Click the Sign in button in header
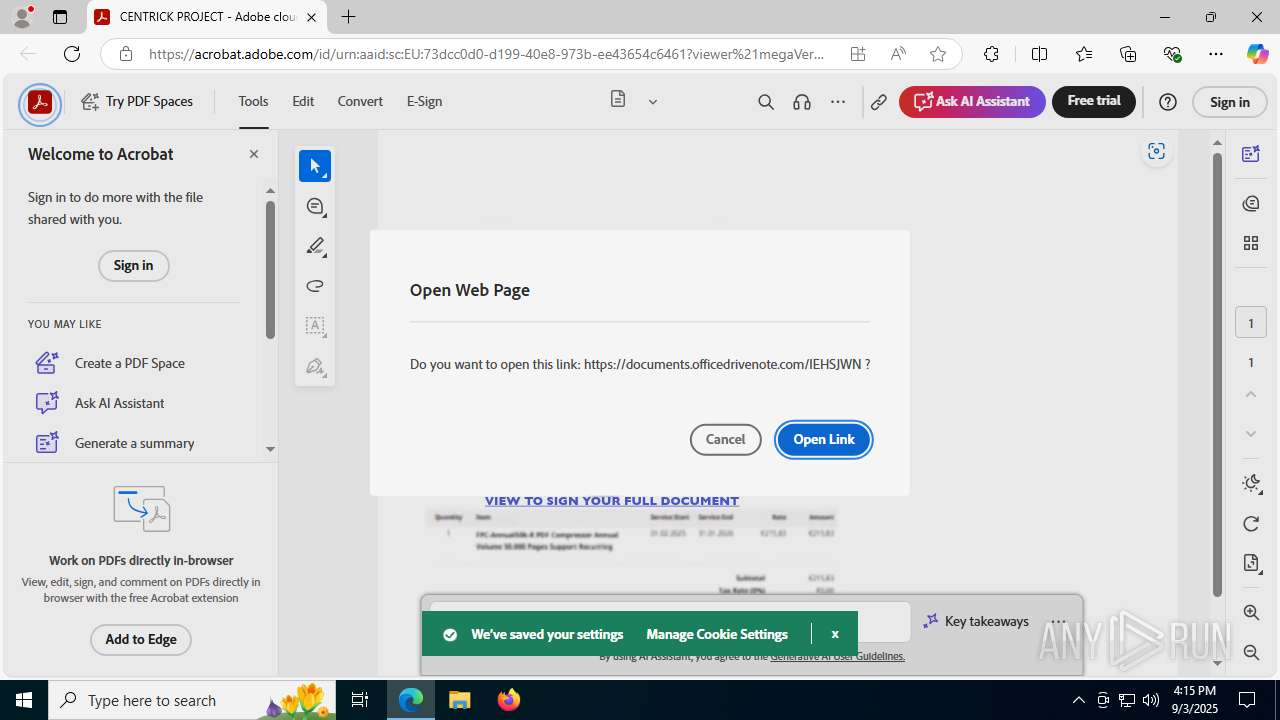 point(1230,102)
